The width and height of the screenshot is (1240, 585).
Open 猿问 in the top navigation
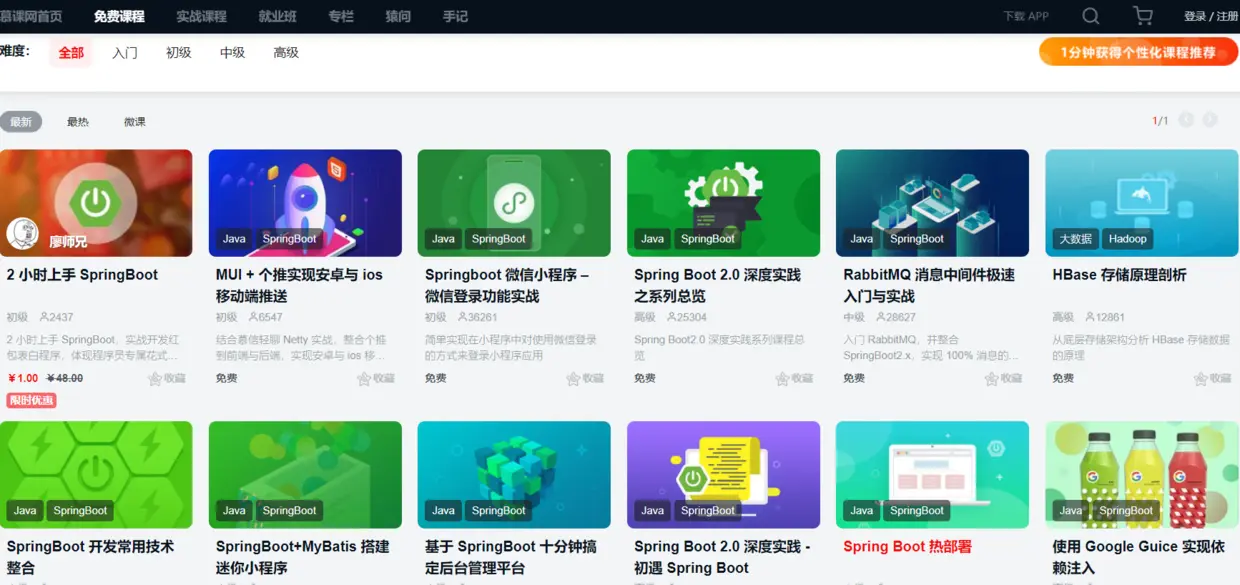[x=398, y=16]
